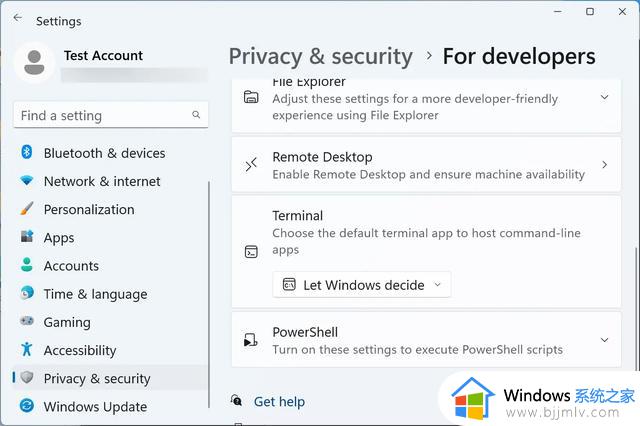Click the Remote Desktop title text
Screen dimensions: 640x426
point(322,157)
